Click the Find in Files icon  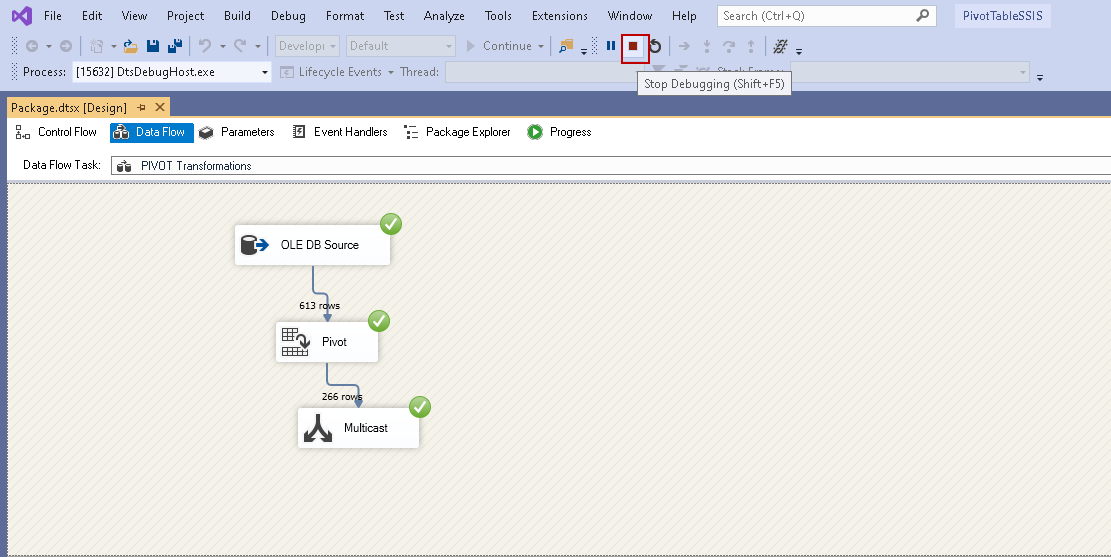coord(566,46)
